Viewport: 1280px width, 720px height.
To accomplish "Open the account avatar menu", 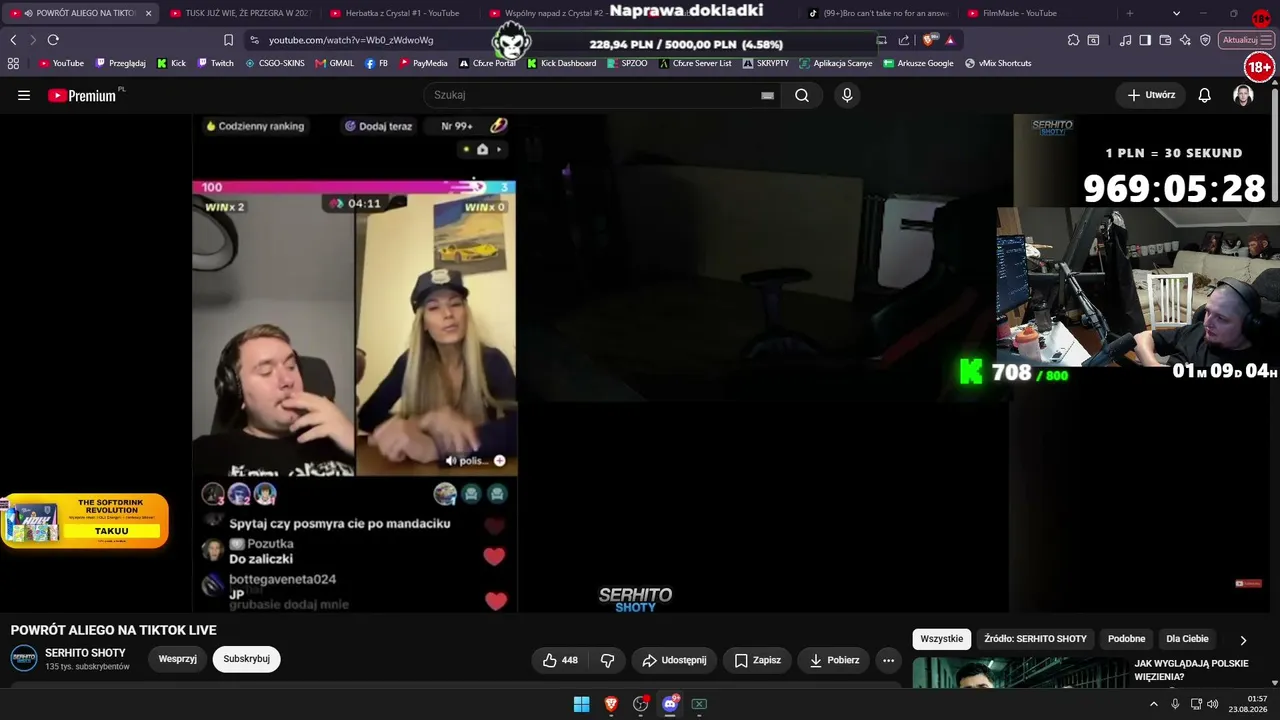I will tap(1243, 95).
